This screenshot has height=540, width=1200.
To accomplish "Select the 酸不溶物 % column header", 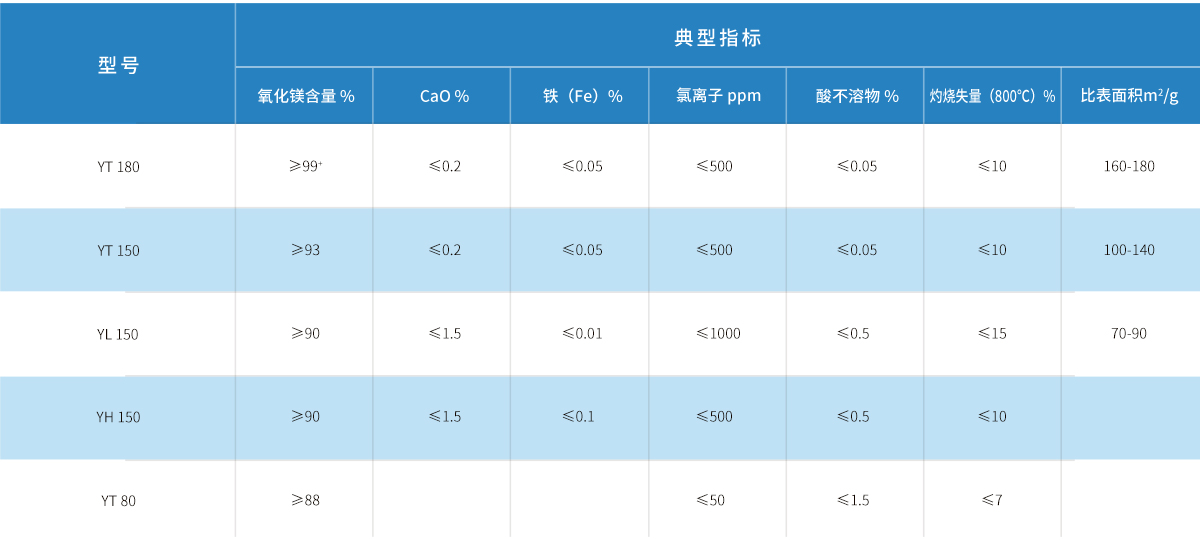I will [857, 96].
